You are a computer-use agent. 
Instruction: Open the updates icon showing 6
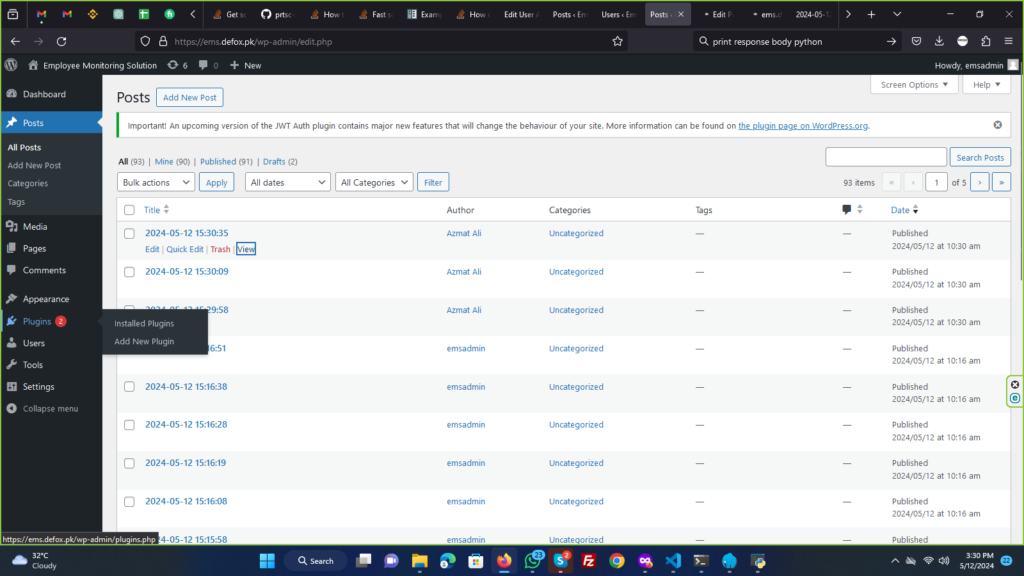(x=178, y=65)
